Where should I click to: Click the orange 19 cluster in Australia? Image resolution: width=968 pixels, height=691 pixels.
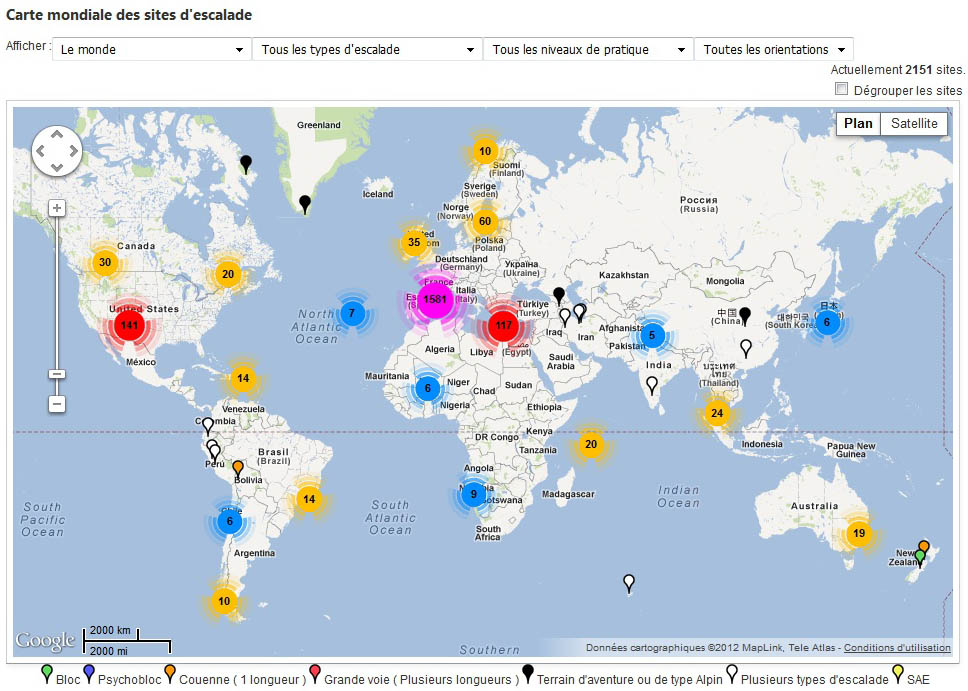(x=859, y=534)
